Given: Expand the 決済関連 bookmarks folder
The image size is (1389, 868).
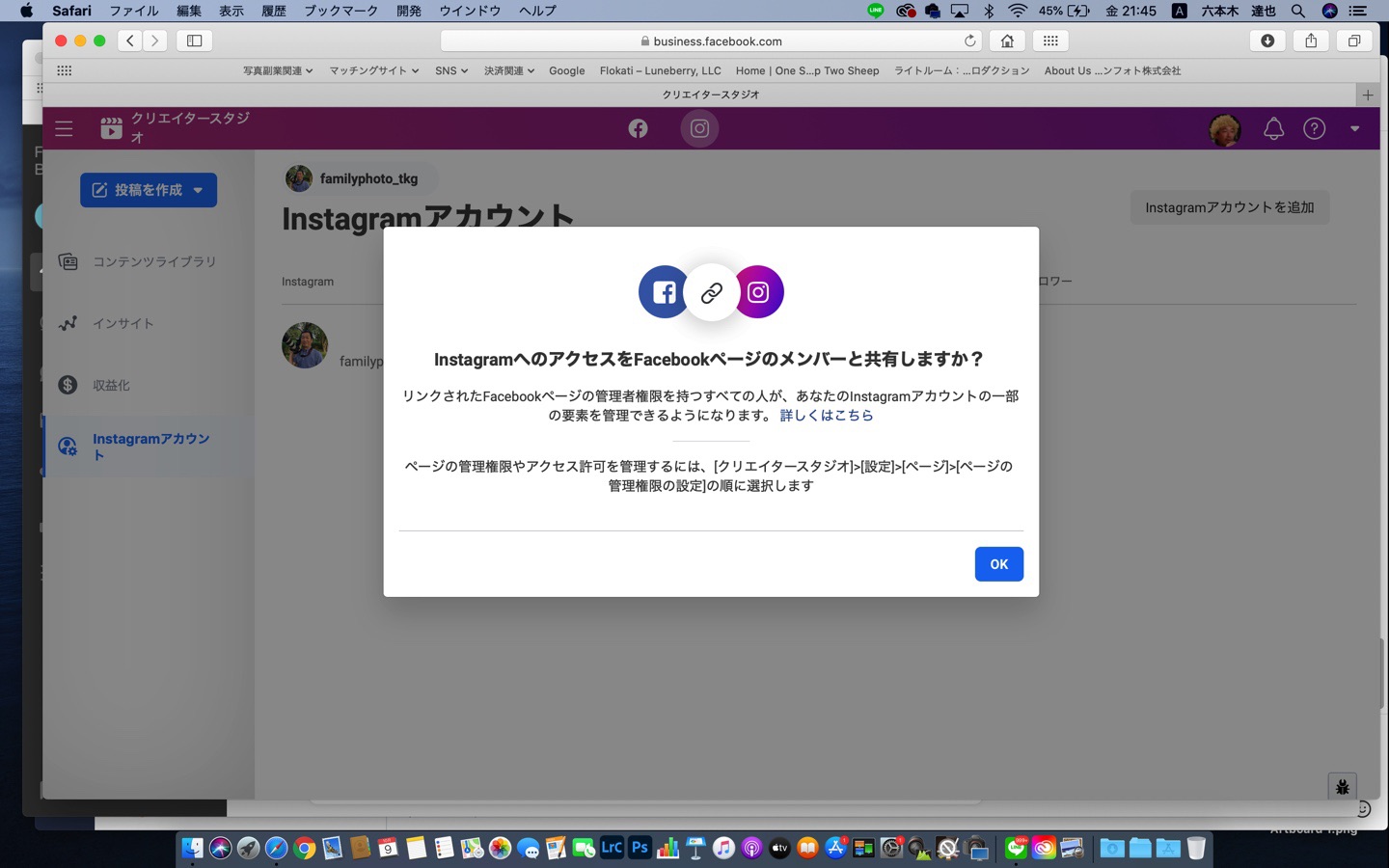Looking at the screenshot, I should click(508, 70).
